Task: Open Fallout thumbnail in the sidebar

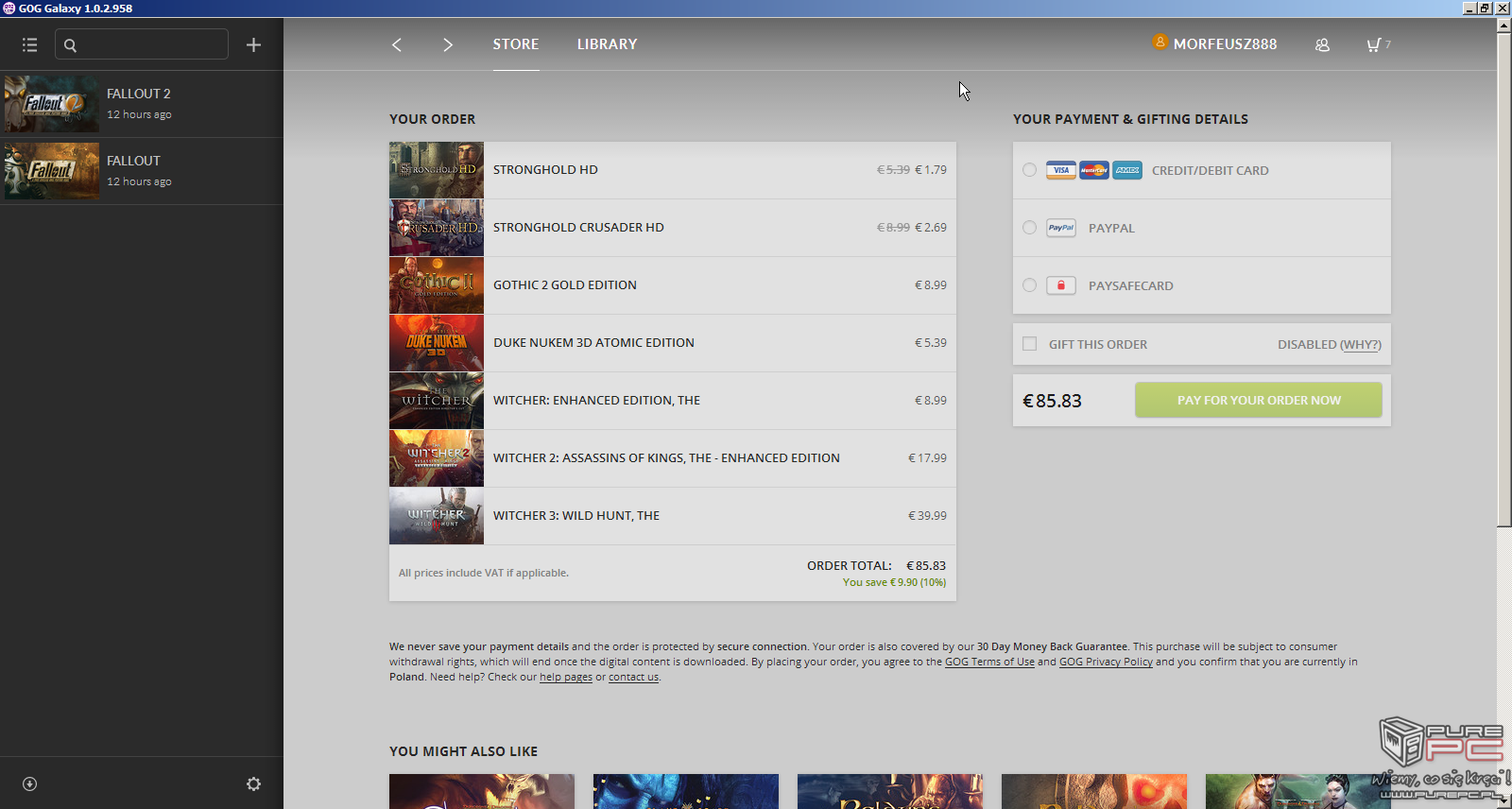Action: coord(52,171)
